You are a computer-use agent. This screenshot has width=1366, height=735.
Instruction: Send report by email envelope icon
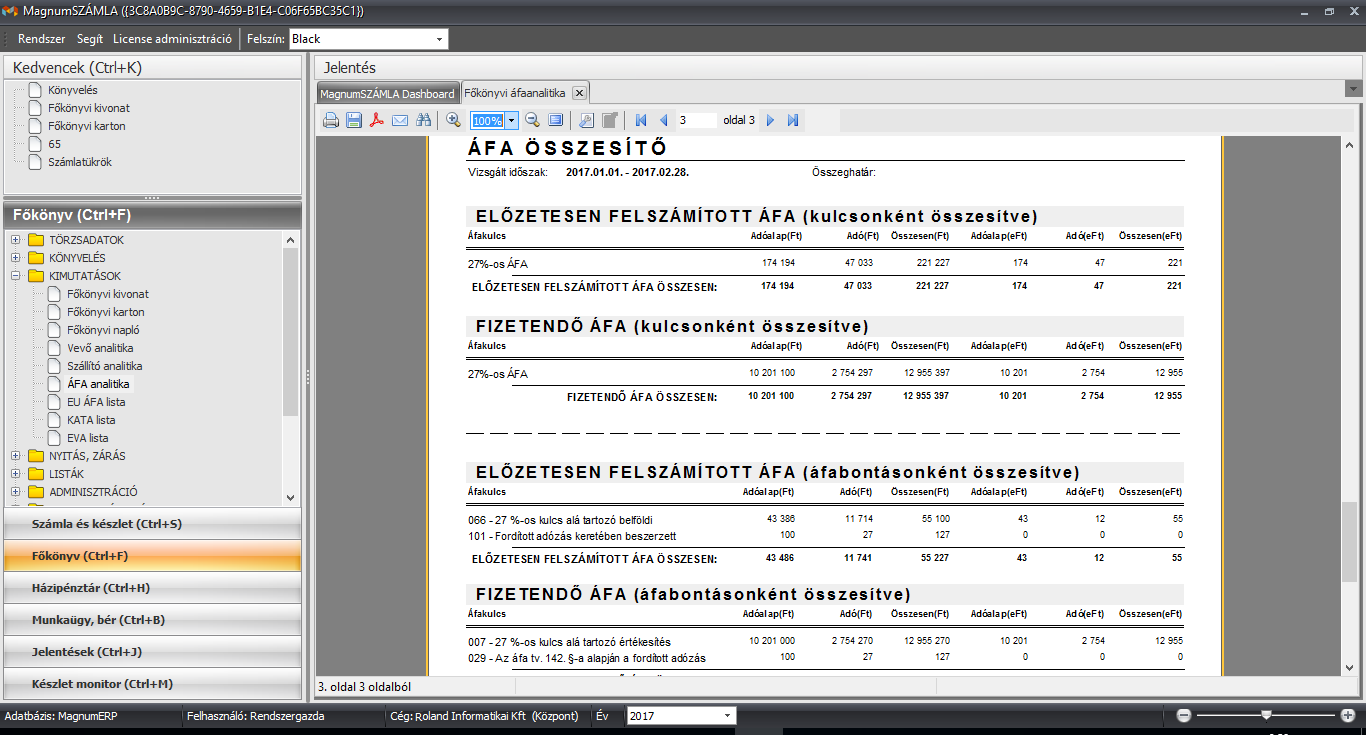pyautogui.click(x=400, y=120)
